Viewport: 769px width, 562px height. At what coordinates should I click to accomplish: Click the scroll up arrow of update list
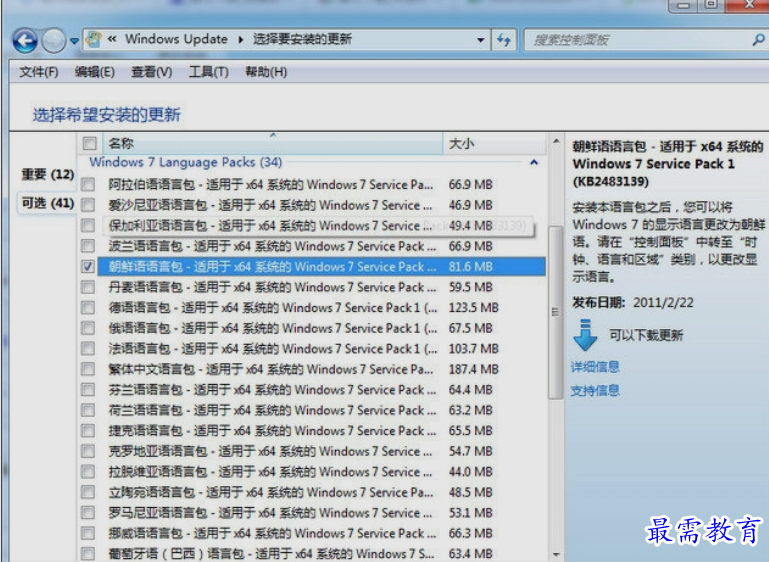pyautogui.click(x=556, y=141)
